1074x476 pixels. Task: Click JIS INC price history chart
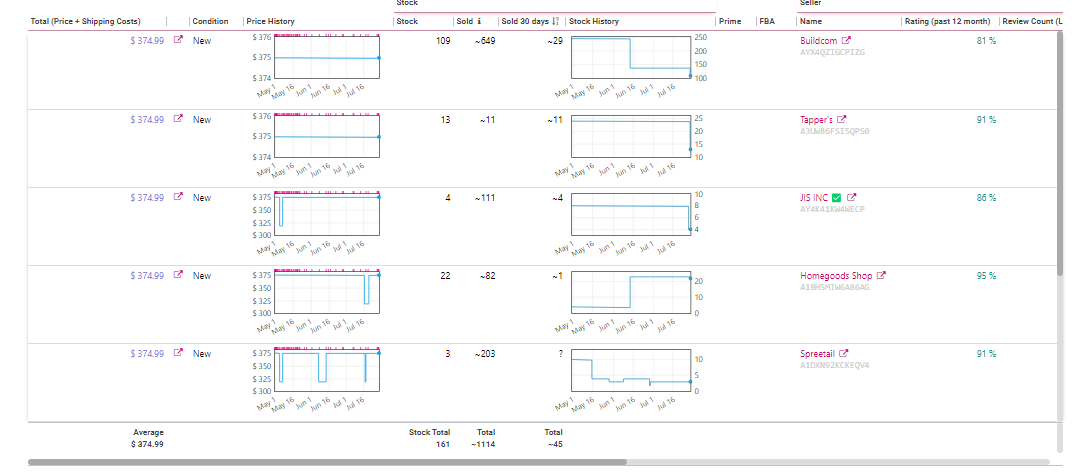pos(327,214)
